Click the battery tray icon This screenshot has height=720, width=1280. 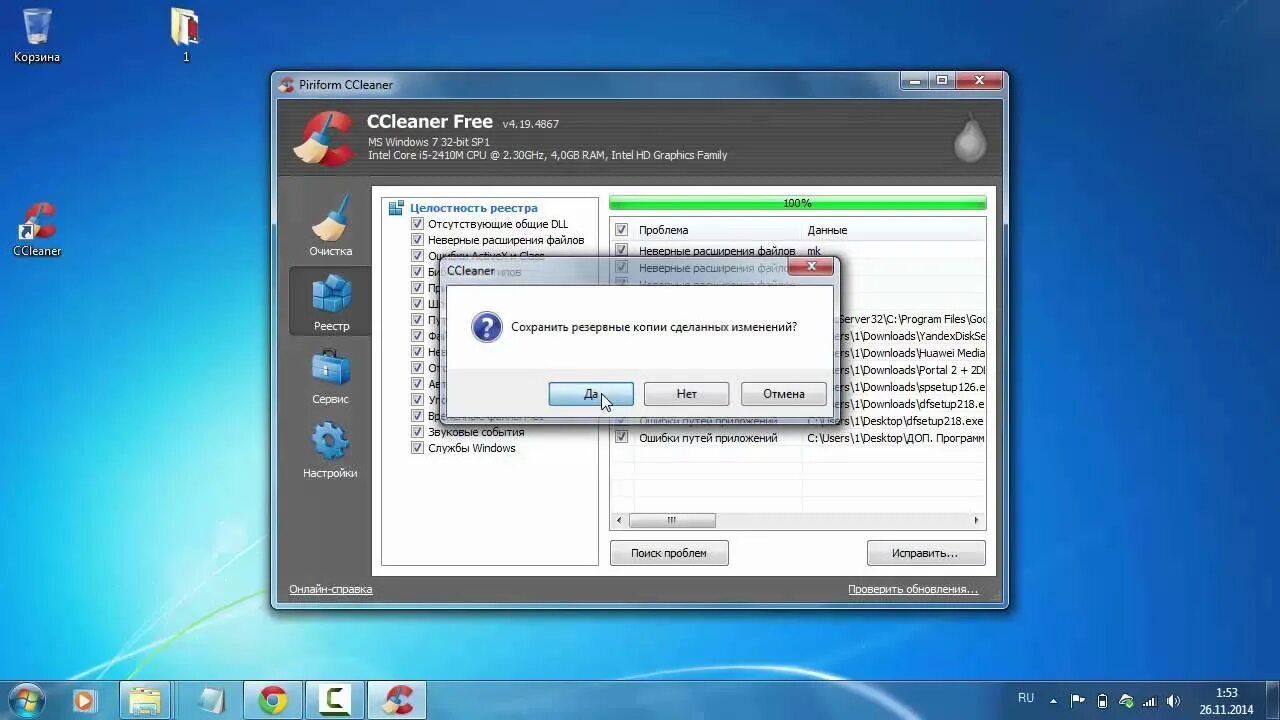click(x=1102, y=701)
